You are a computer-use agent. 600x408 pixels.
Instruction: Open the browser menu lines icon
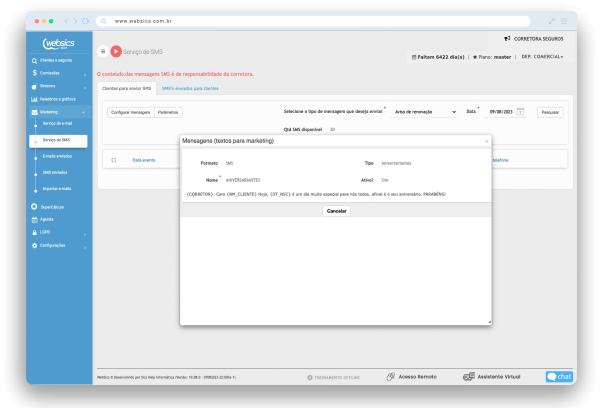[564, 21]
